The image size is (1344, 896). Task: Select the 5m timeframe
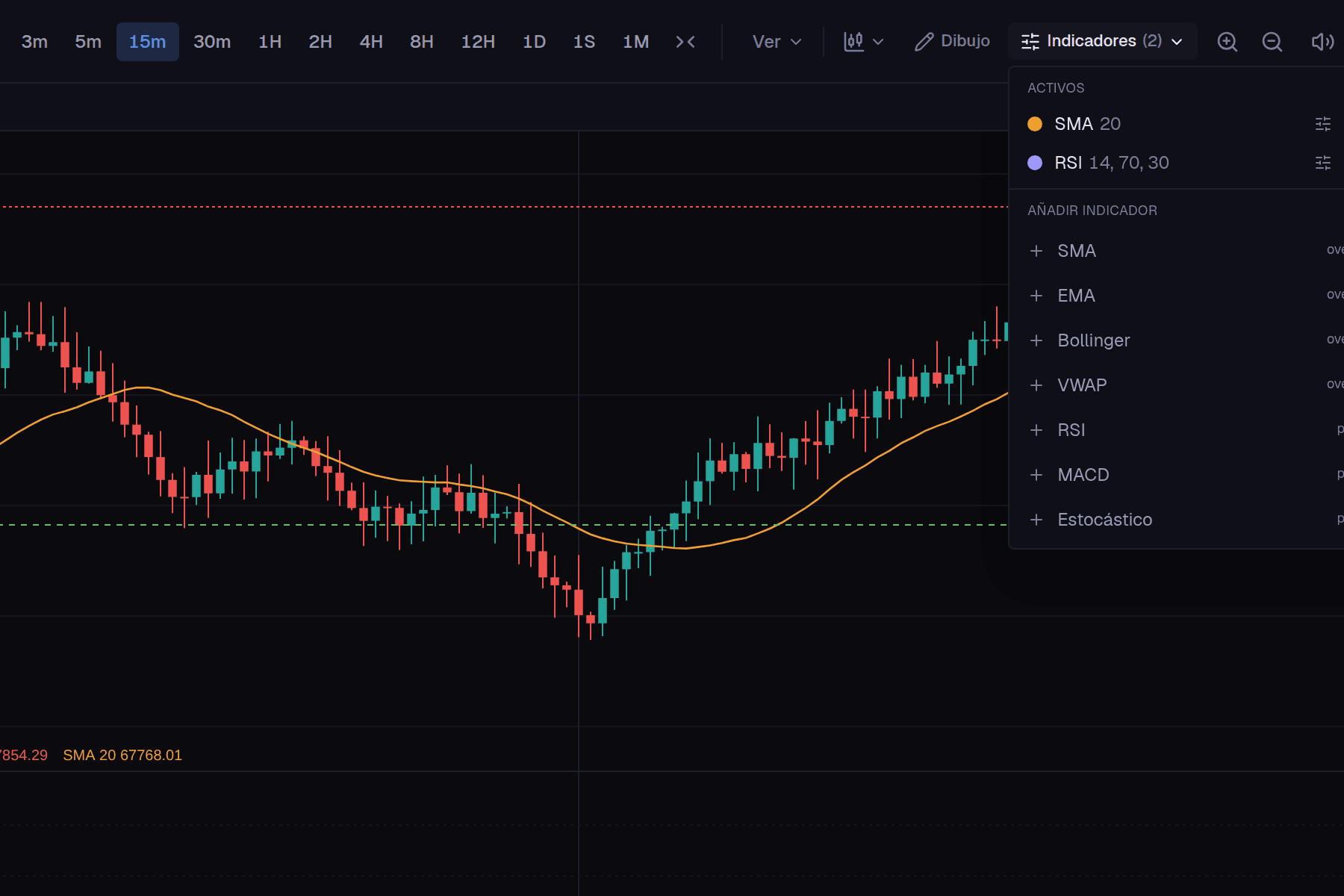(88, 42)
